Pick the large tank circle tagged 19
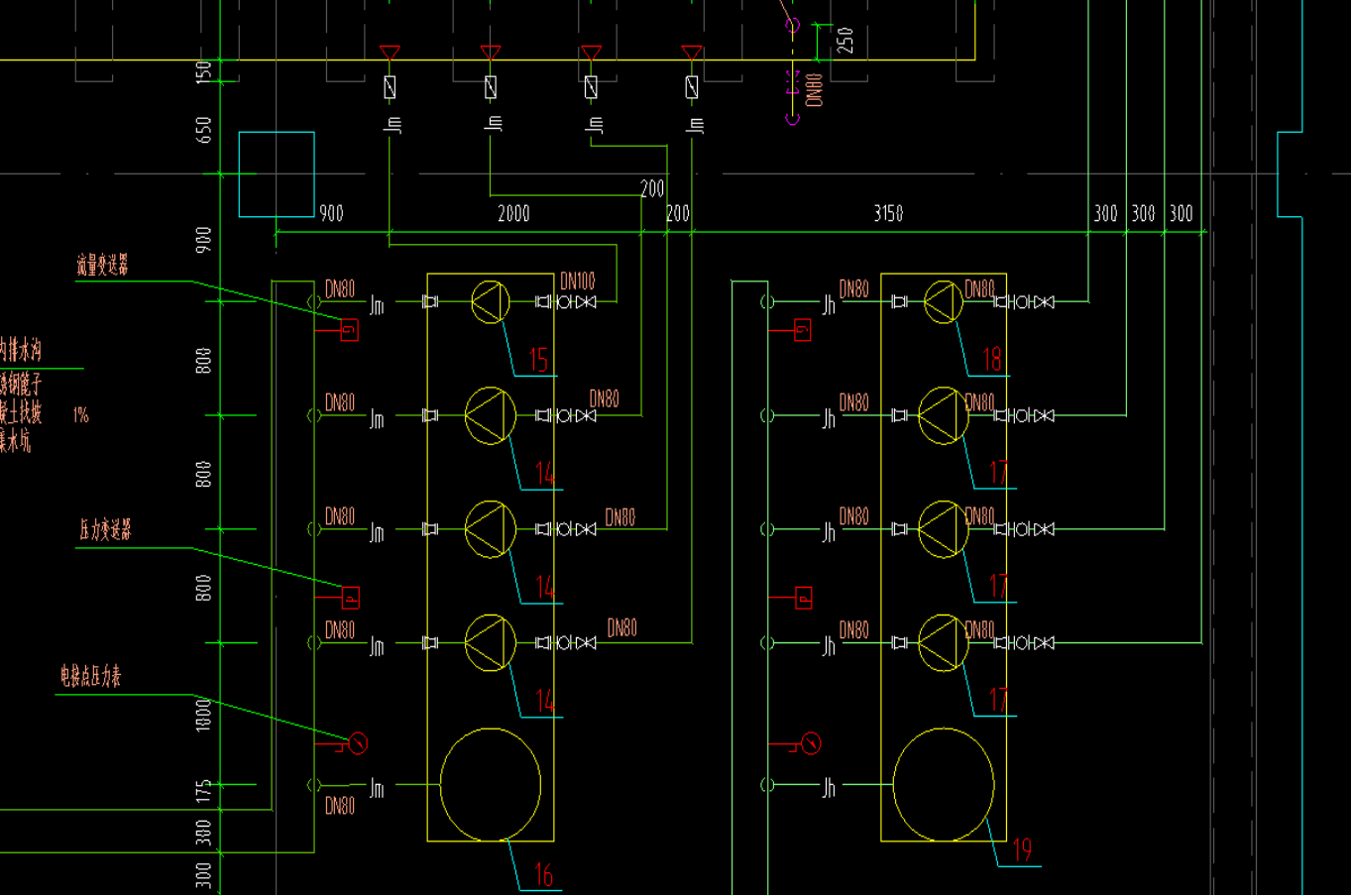This screenshot has width=1351, height=896. pos(944,784)
